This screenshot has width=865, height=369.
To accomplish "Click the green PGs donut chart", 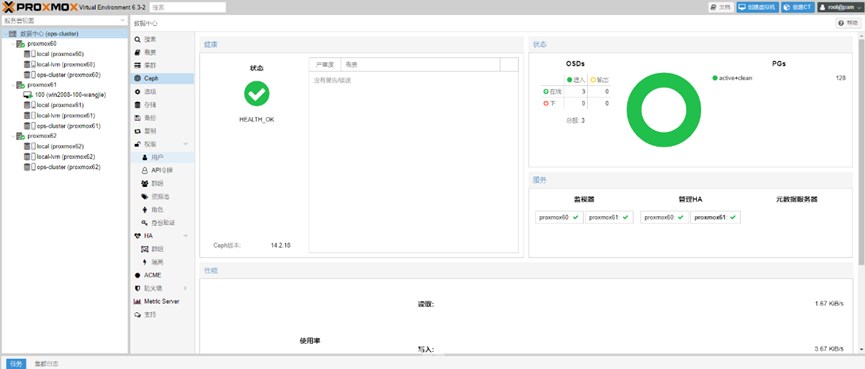I will point(664,110).
